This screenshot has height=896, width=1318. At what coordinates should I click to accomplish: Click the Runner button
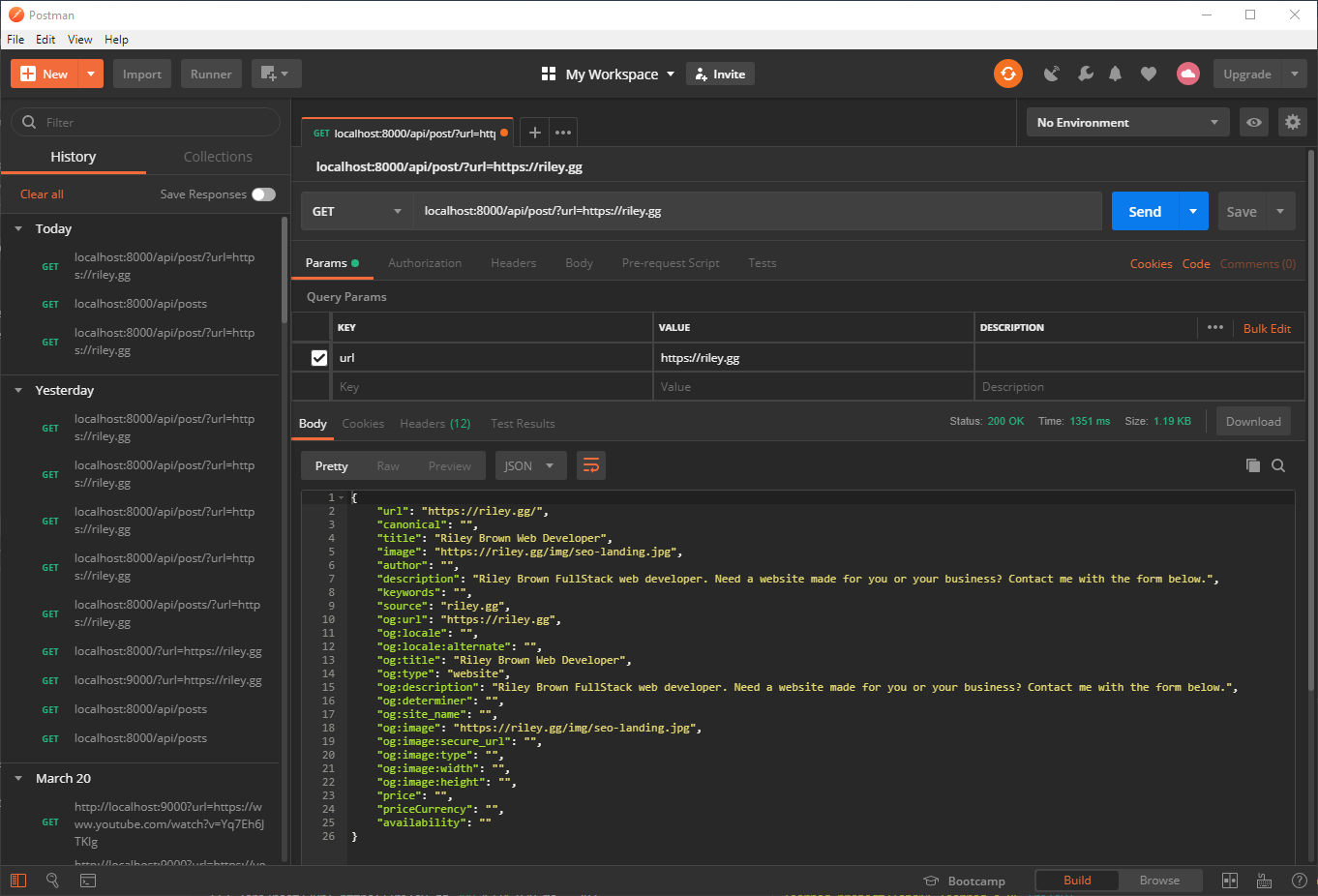click(x=211, y=74)
